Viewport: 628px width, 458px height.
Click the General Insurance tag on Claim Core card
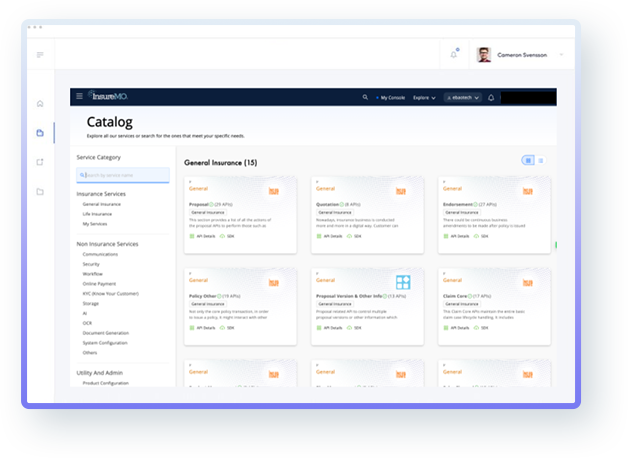[x=462, y=304]
